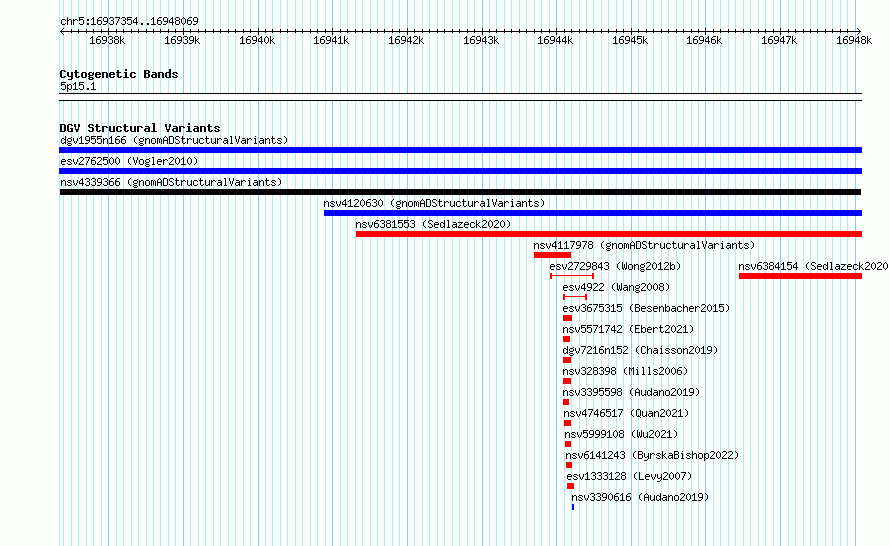890x546 pixels.
Task: Open nsv3390616 (Audano2019) label
Action: click(x=640, y=497)
